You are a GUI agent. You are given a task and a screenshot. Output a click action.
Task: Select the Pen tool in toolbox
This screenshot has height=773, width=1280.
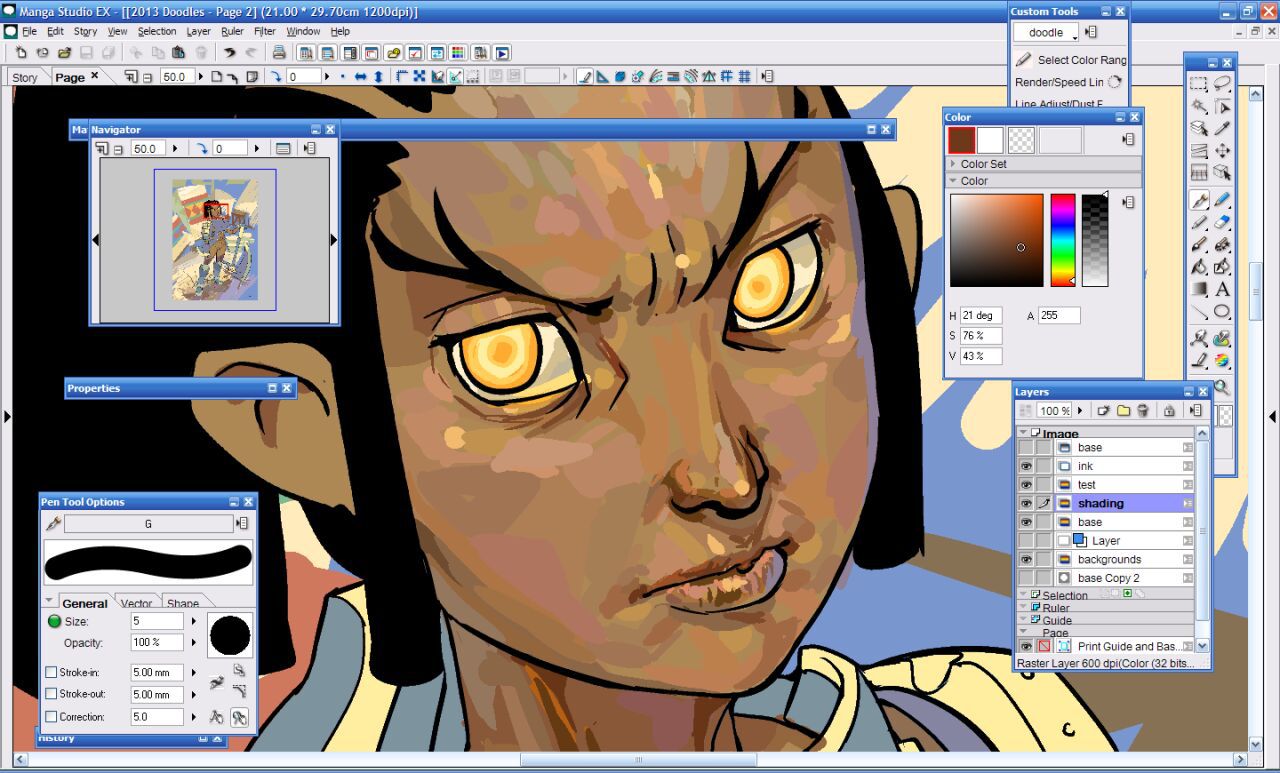1199,201
